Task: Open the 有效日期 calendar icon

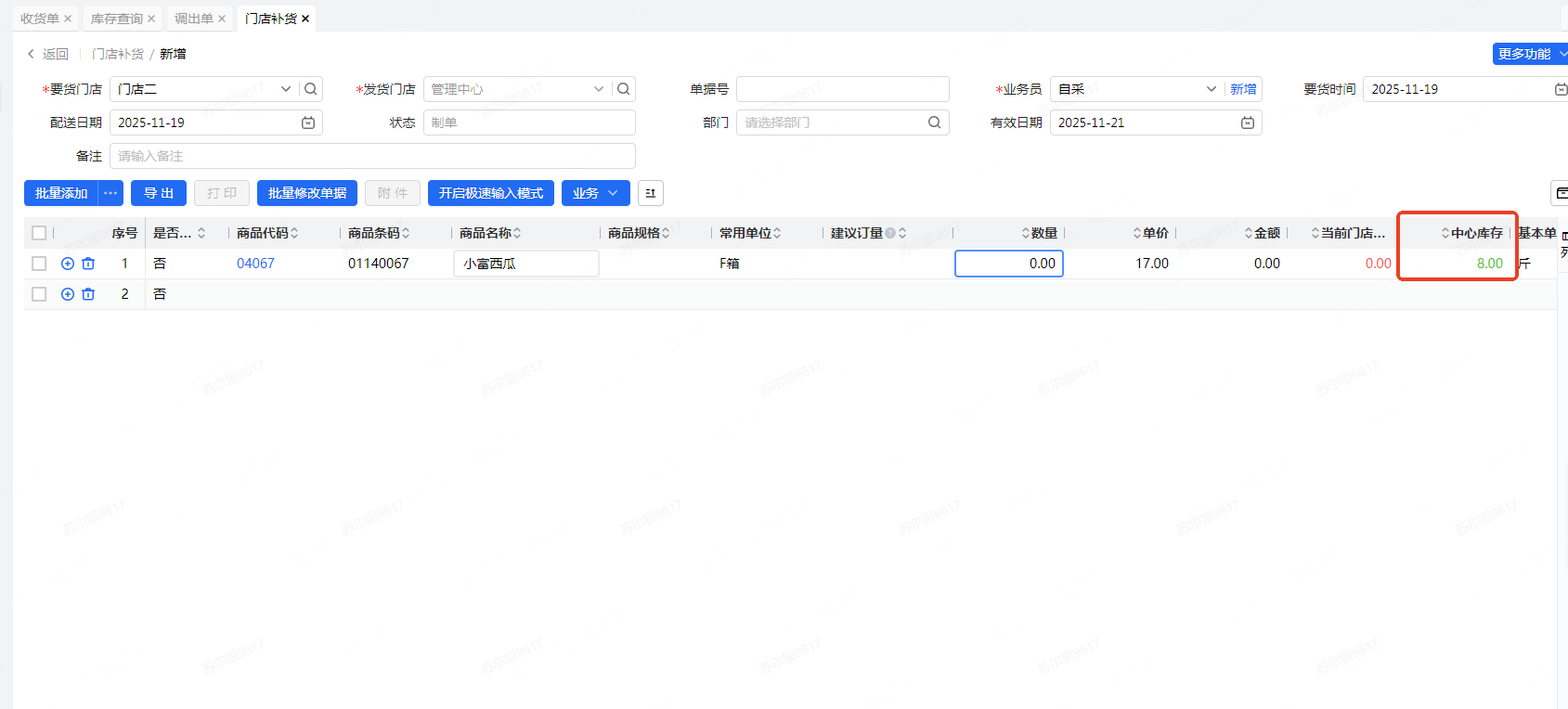Action: coord(1248,122)
